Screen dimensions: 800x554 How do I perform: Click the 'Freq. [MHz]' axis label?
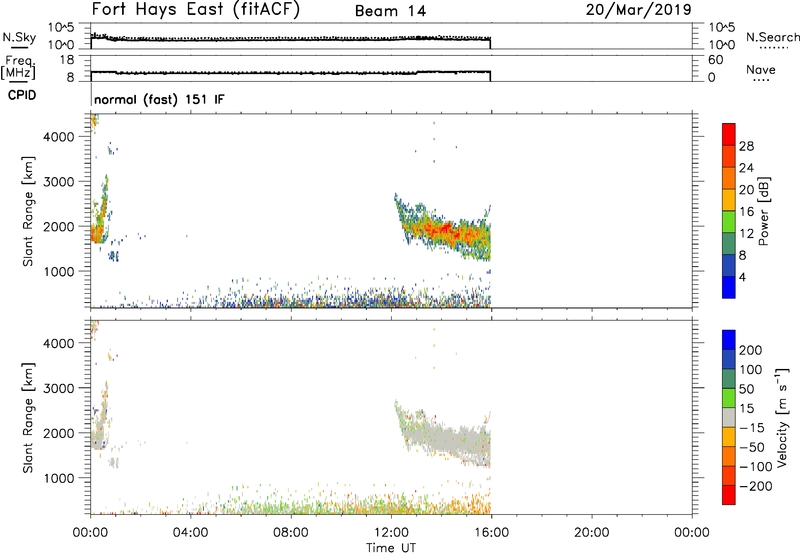[x=19, y=67]
